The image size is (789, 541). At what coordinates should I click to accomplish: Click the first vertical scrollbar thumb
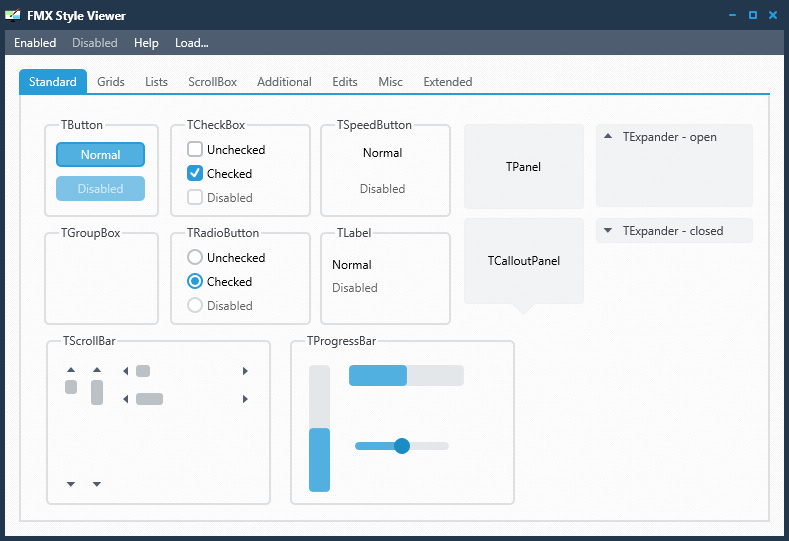click(x=71, y=387)
